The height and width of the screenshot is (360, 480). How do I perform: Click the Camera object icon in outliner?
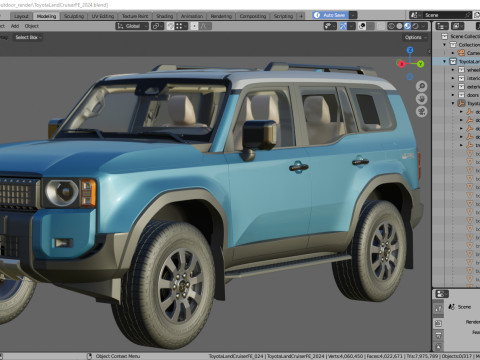461,53
